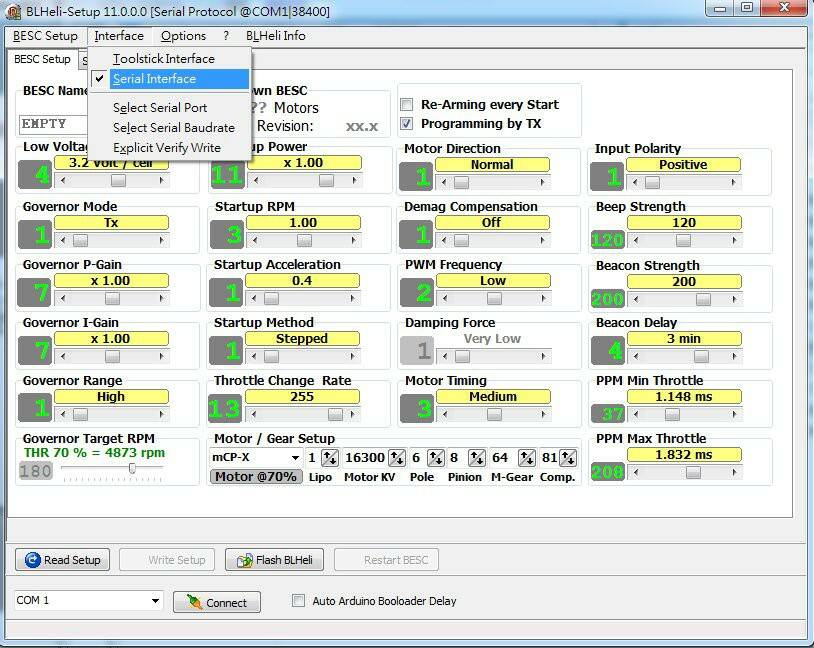
Task: Click the Restart BESC button
Action: coord(386,560)
